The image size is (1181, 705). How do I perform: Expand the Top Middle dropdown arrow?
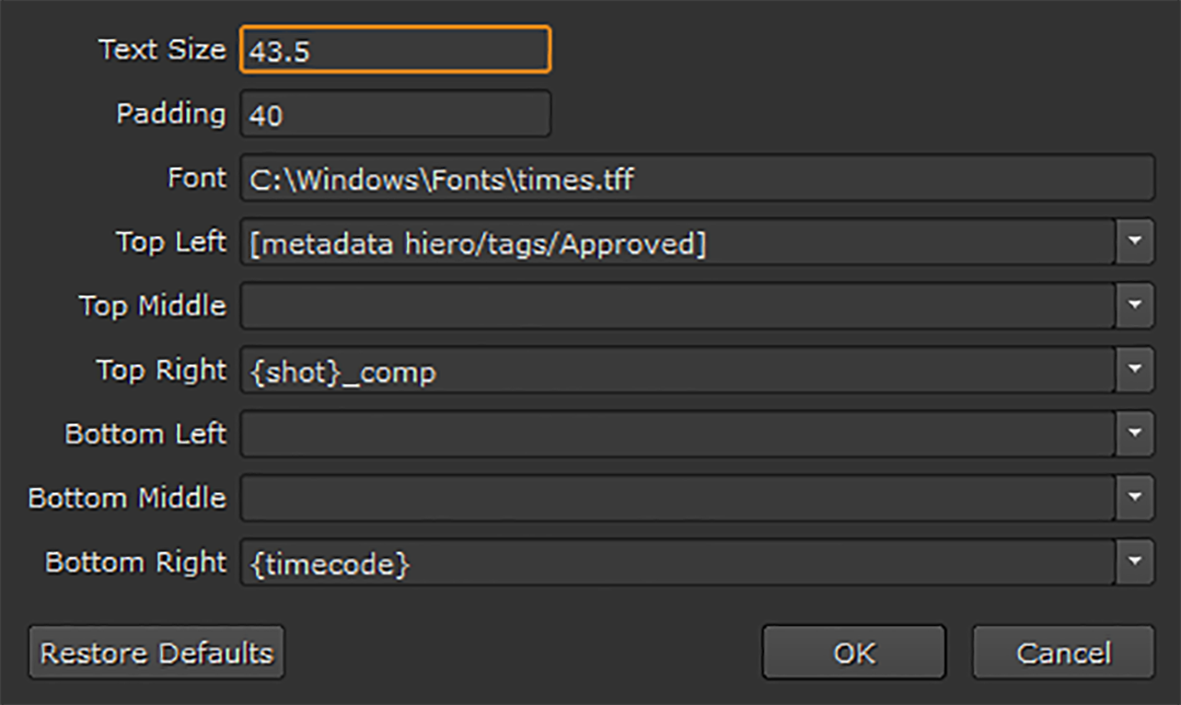(1134, 306)
